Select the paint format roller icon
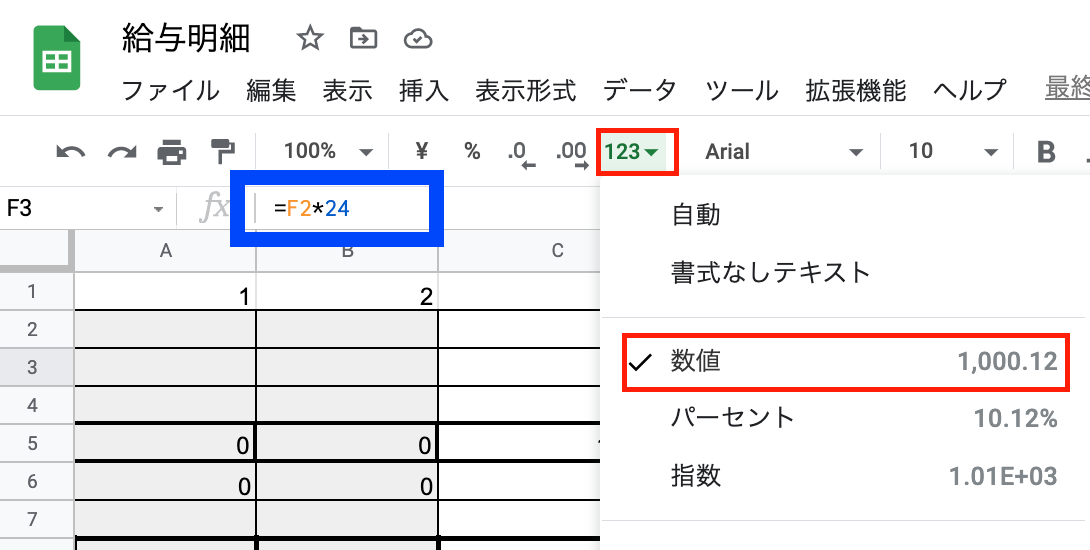 click(222, 152)
